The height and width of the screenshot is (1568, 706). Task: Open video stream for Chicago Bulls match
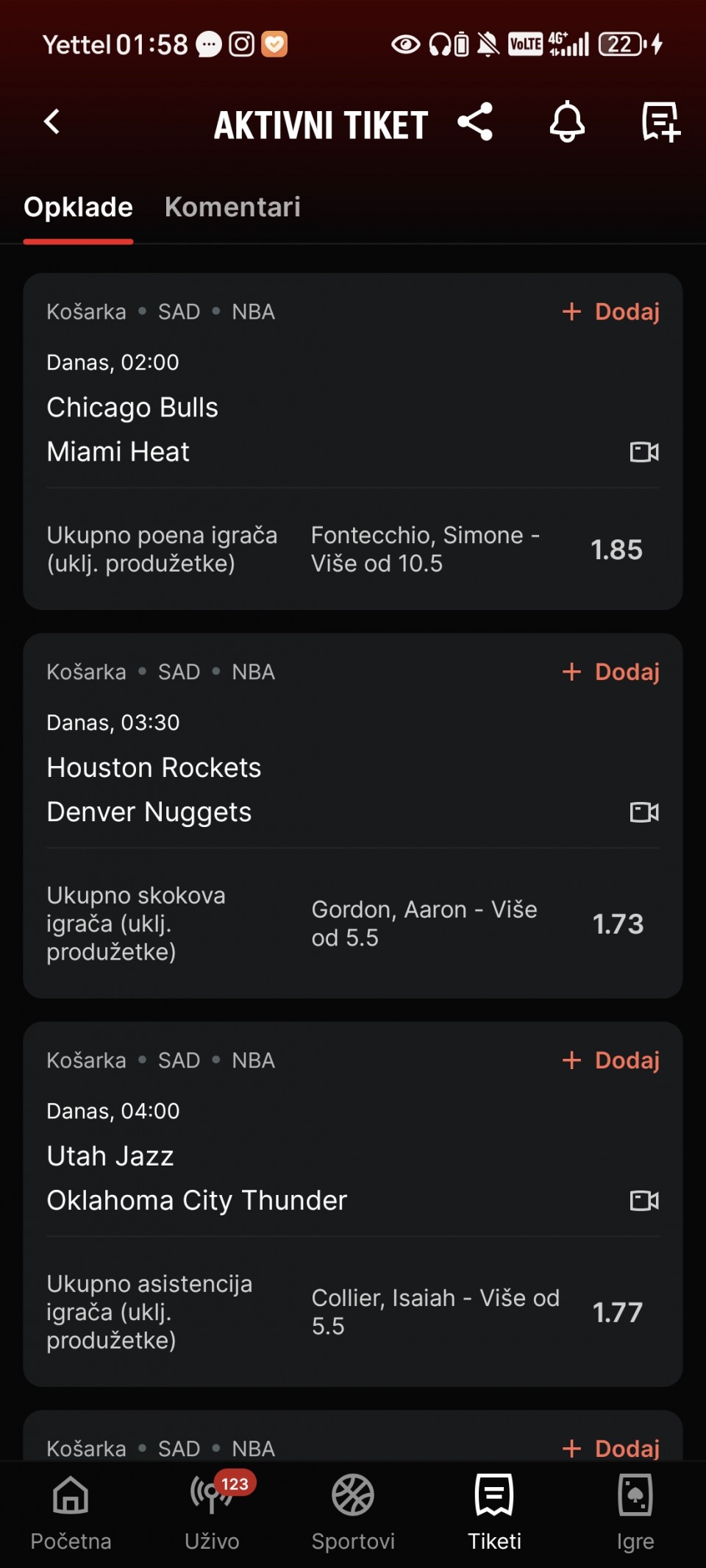point(644,452)
